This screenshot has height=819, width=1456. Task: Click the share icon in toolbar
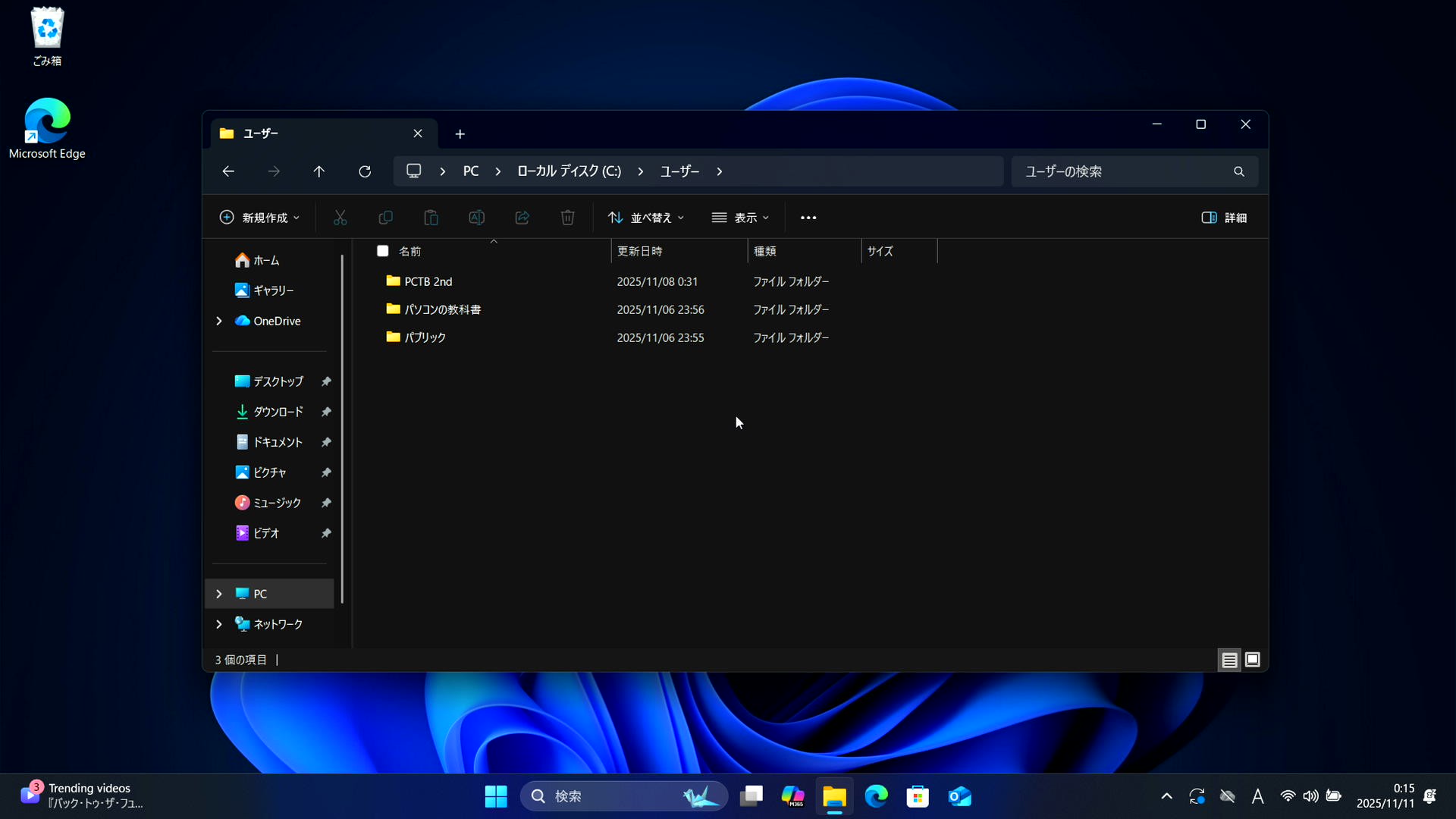[522, 218]
